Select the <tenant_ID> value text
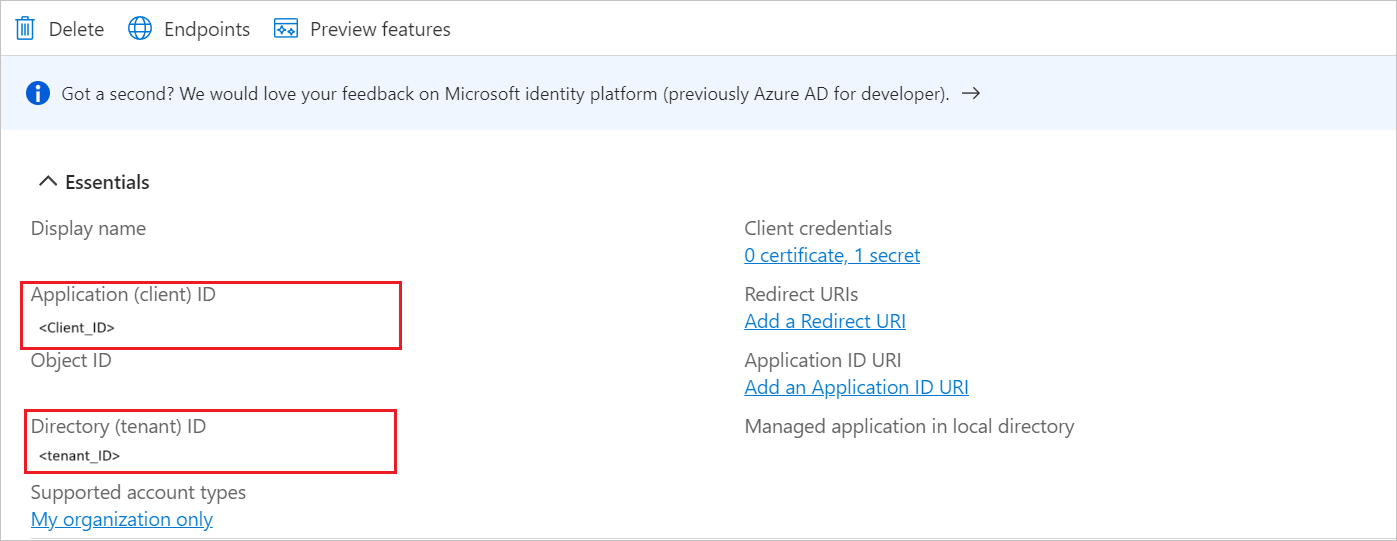1397x541 pixels. 79,456
